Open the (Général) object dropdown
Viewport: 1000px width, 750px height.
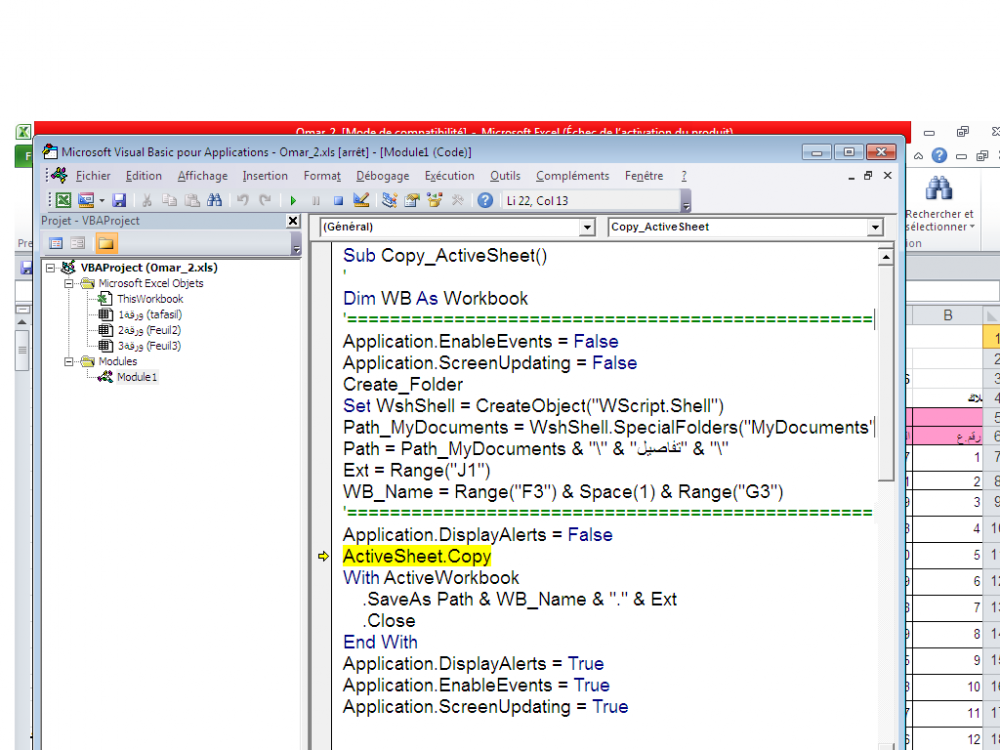[x=587, y=227]
